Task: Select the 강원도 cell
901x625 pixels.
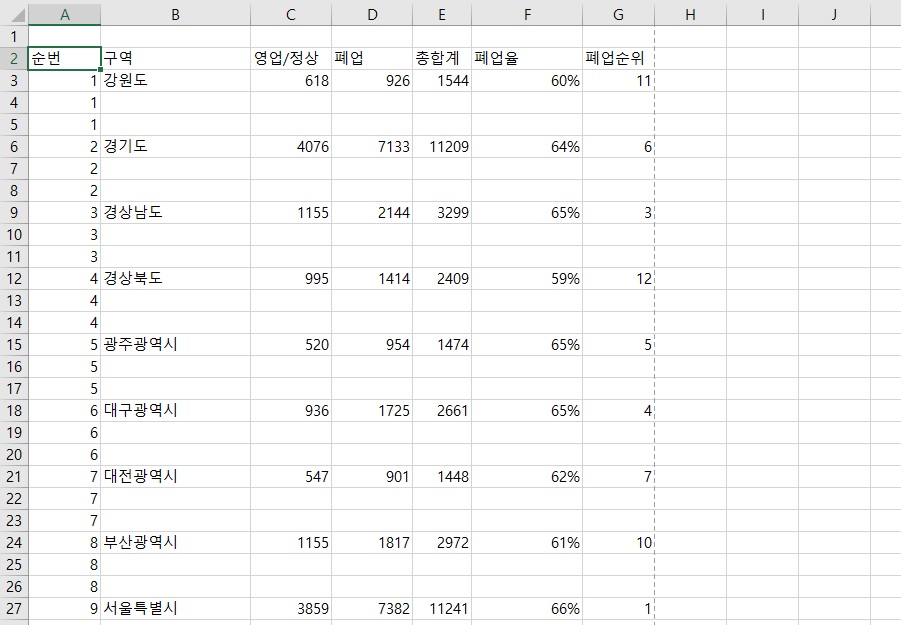Action: click(x=175, y=80)
